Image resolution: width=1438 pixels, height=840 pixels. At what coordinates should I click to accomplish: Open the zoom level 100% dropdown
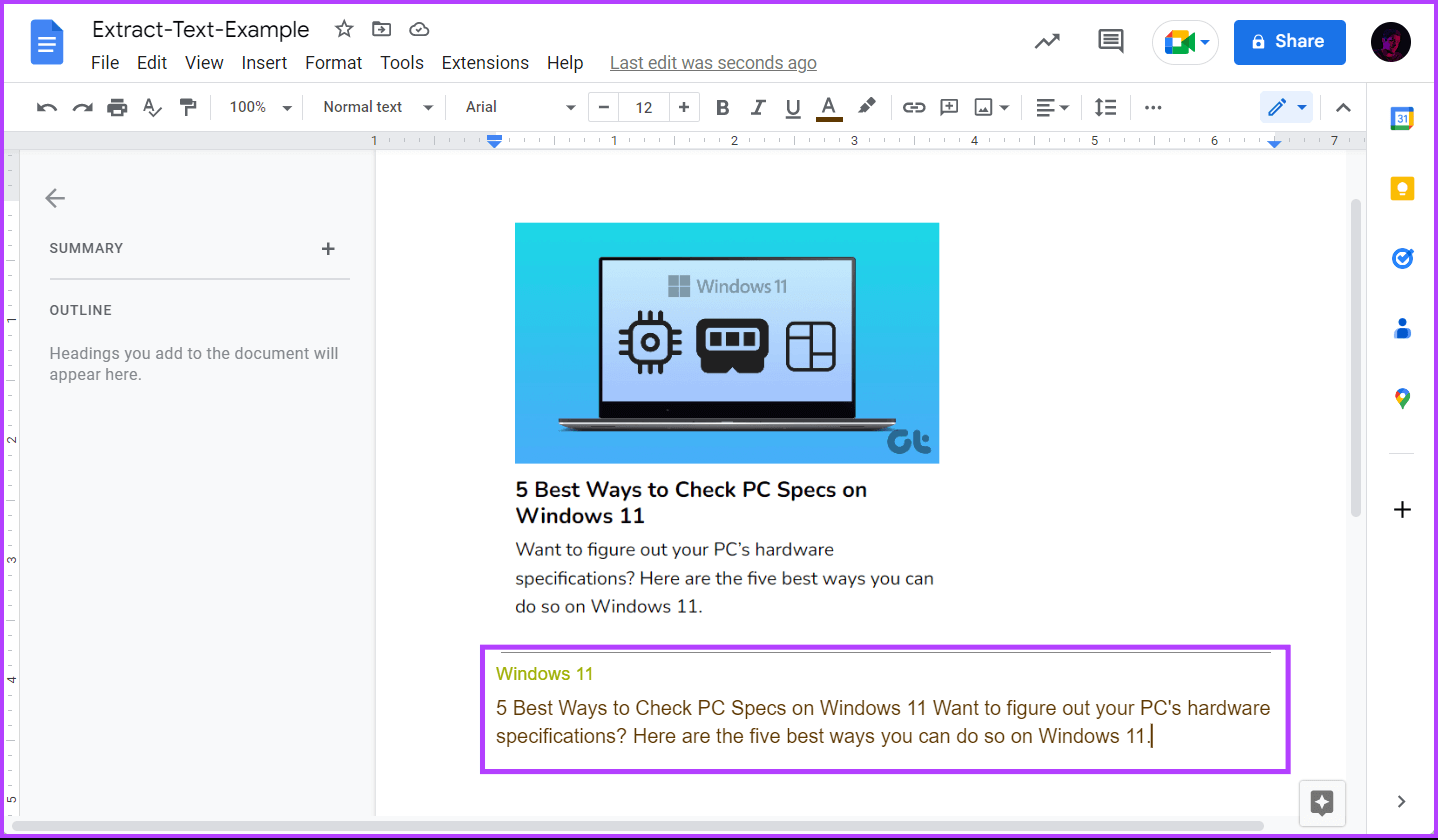click(260, 107)
